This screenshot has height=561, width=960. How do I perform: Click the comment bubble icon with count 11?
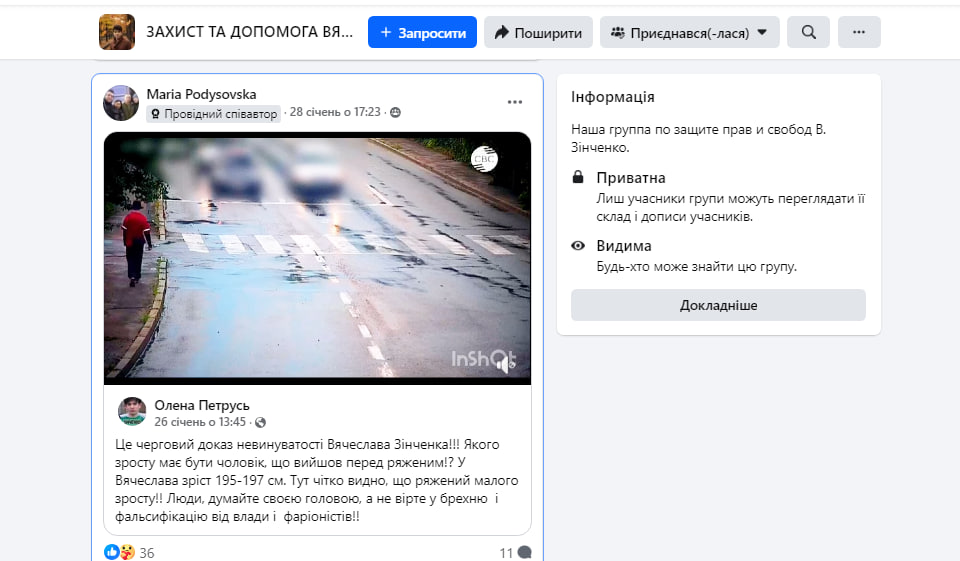pyautogui.click(x=523, y=552)
